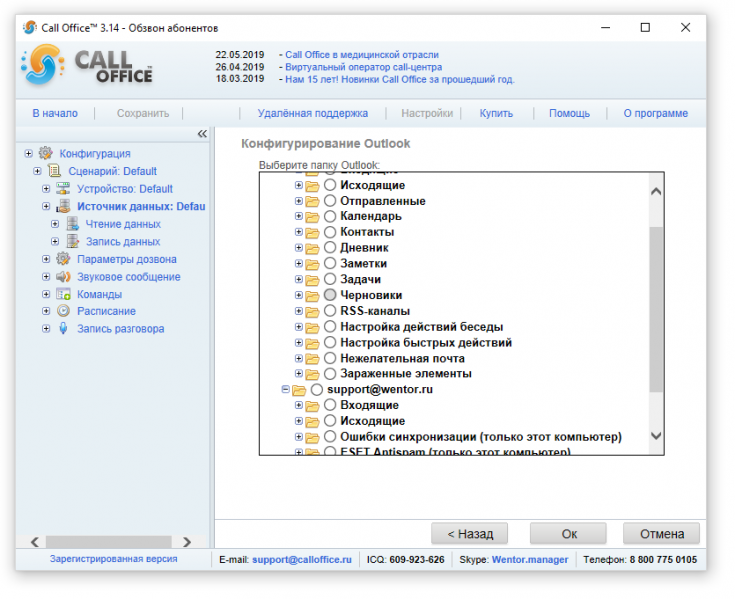Open the Wentor.manager Skype link
This screenshot has height=599, width=735.
tap(530, 560)
